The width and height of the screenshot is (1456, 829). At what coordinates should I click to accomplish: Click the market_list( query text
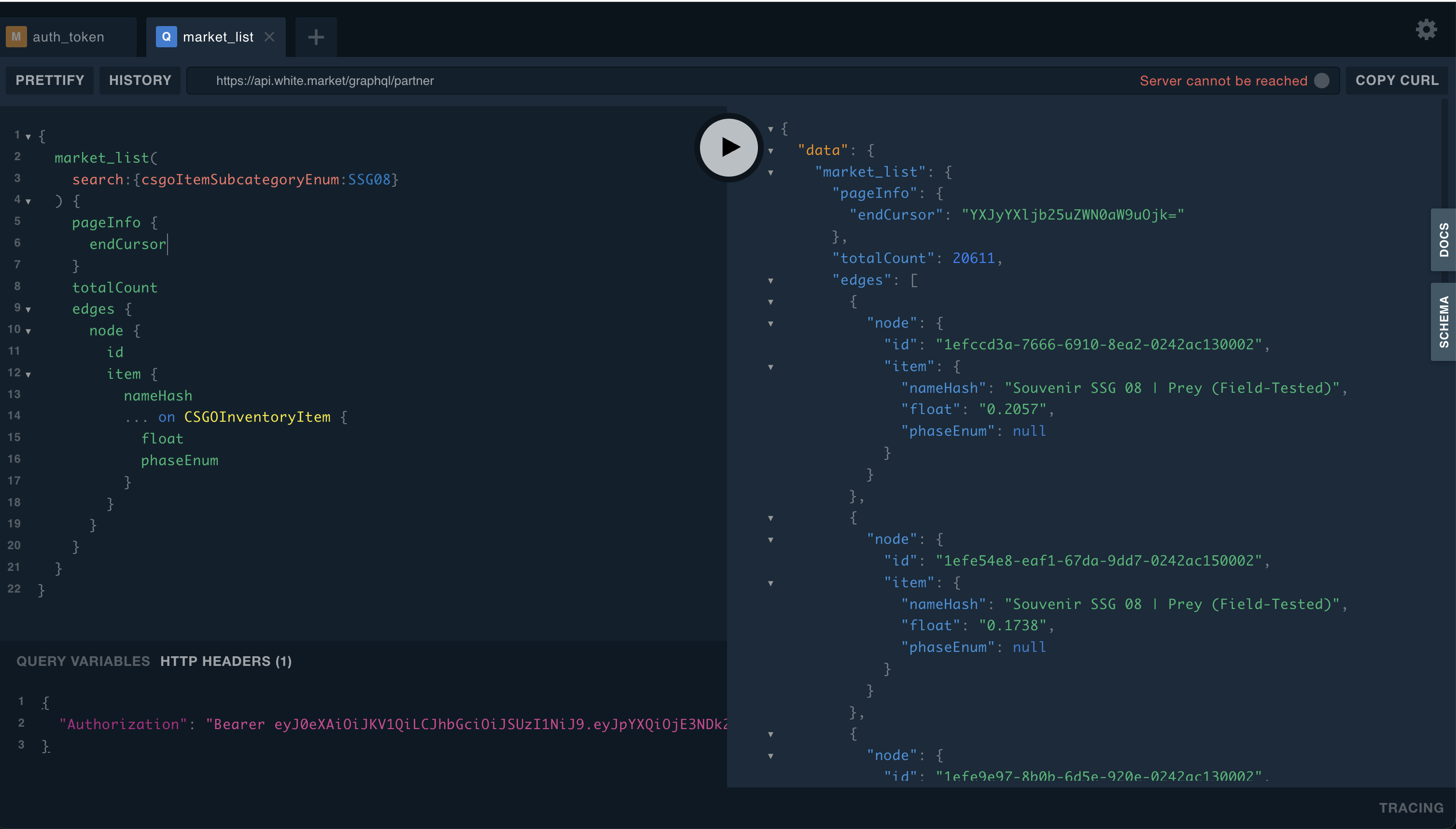click(x=106, y=158)
